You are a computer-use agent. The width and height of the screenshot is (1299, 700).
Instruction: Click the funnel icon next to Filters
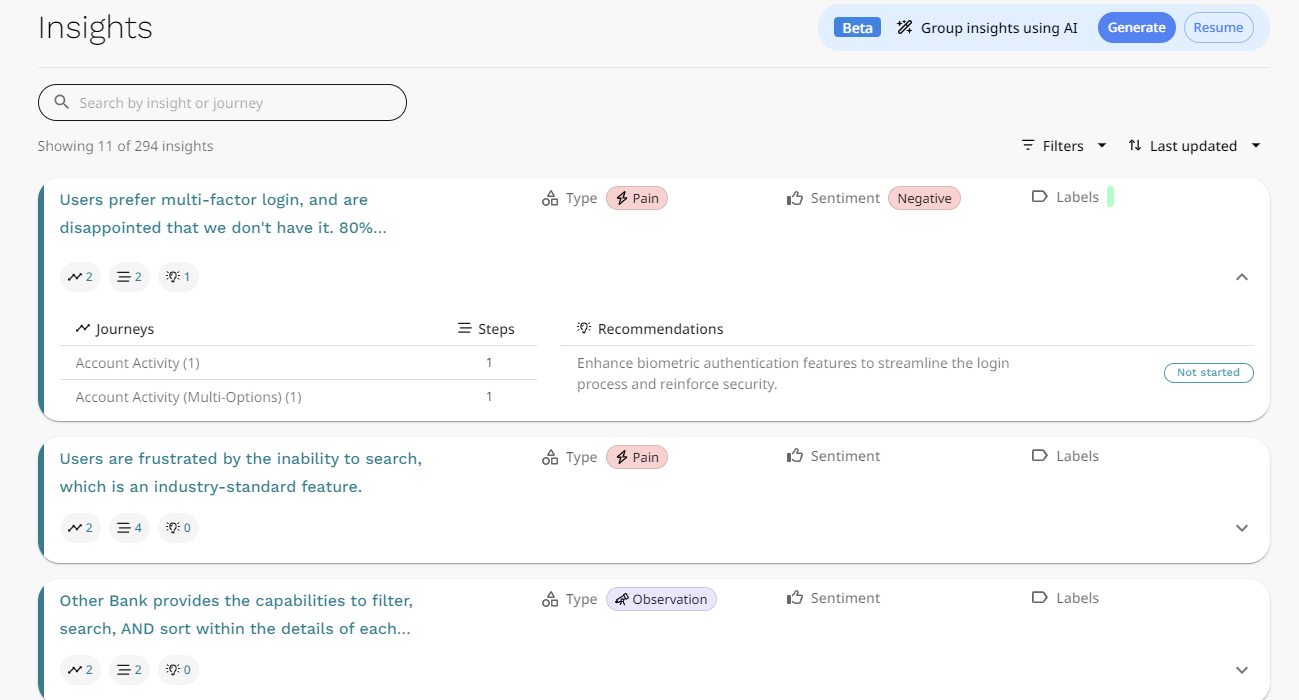[1027, 145]
